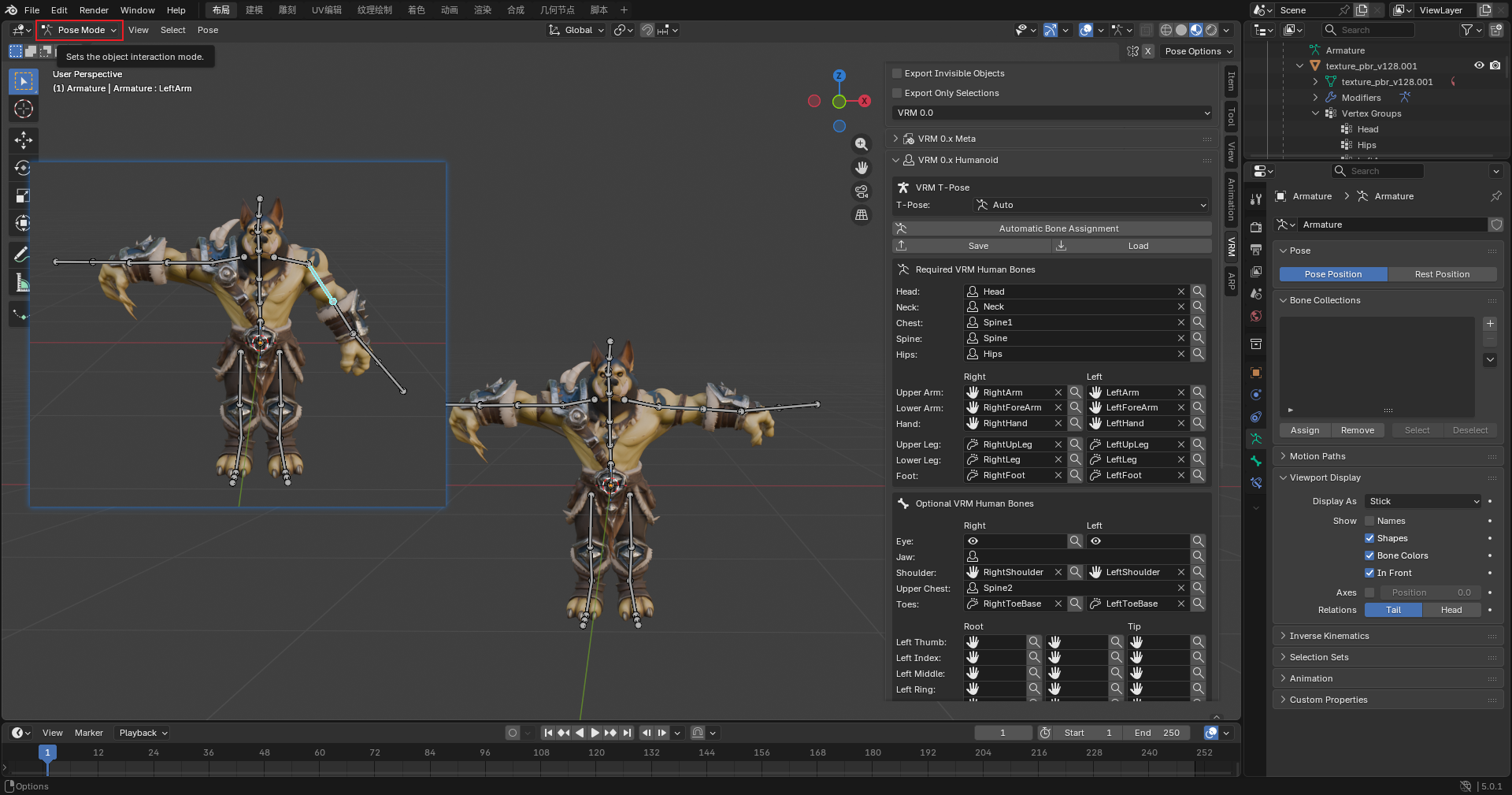Disable the Shapes show checkbox
Image resolution: width=1512 pixels, height=795 pixels.
click(1369, 538)
